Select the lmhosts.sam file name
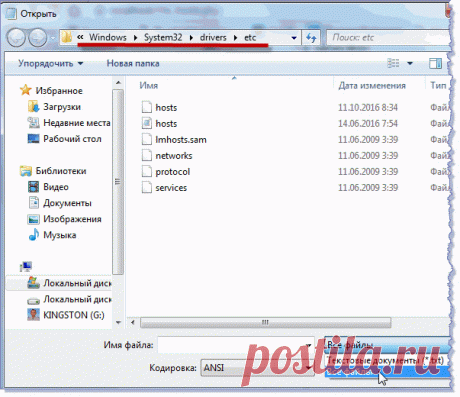Image resolution: width=460 pixels, height=397 pixels. pos(181,139)
